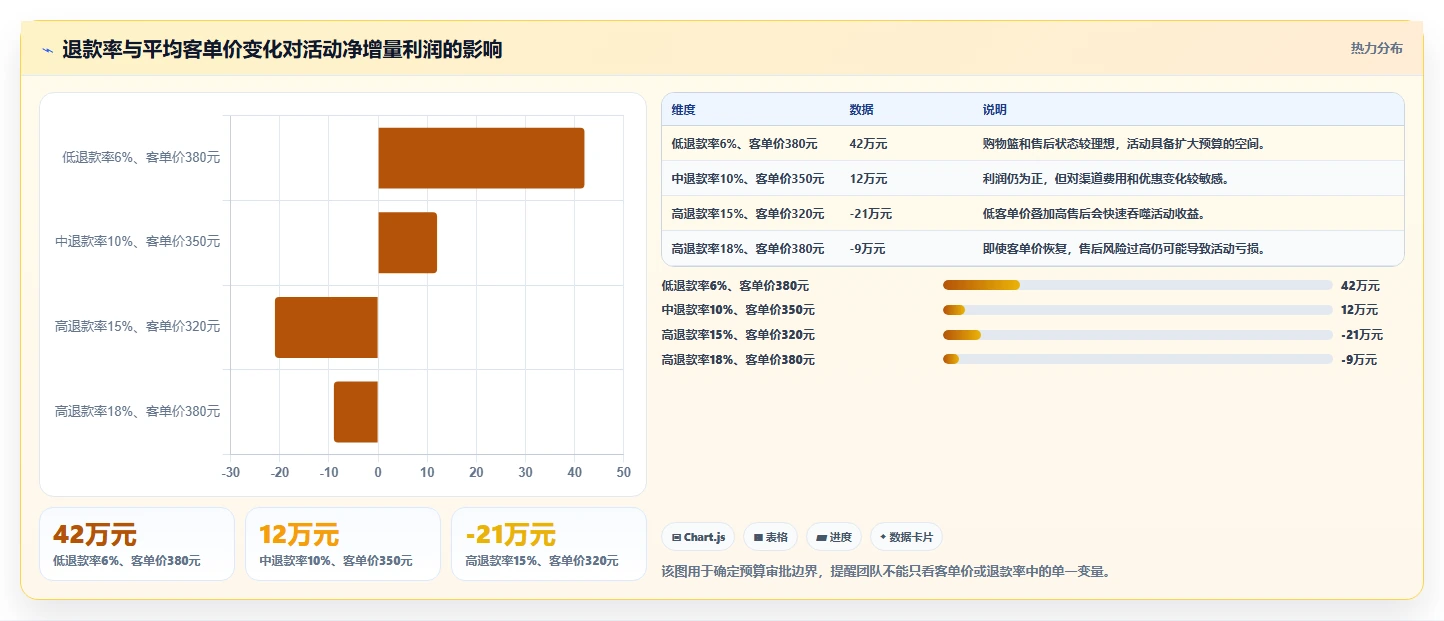The image size is (1444, 621).
Task: Click the 12万元 bar in the chart
Action: tap(407, 242)
